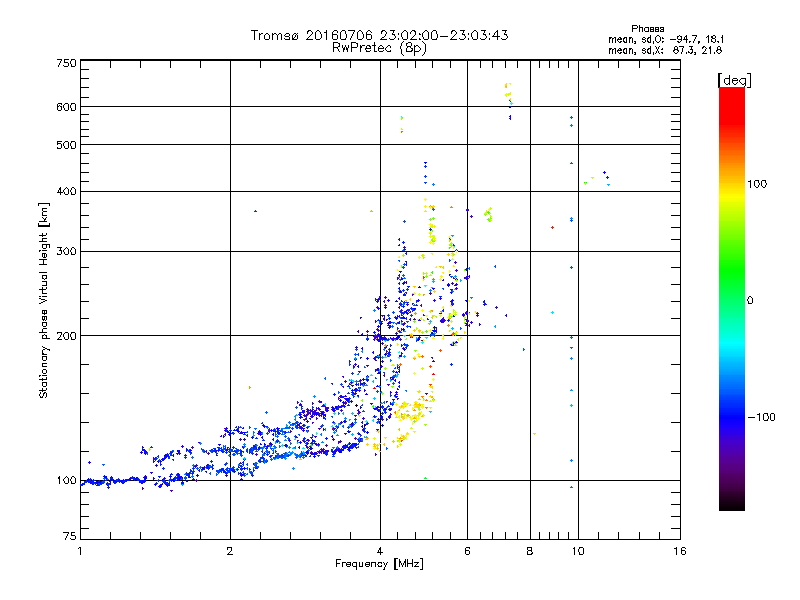Click the y-axis tick "300"

(x=67, y=252)
